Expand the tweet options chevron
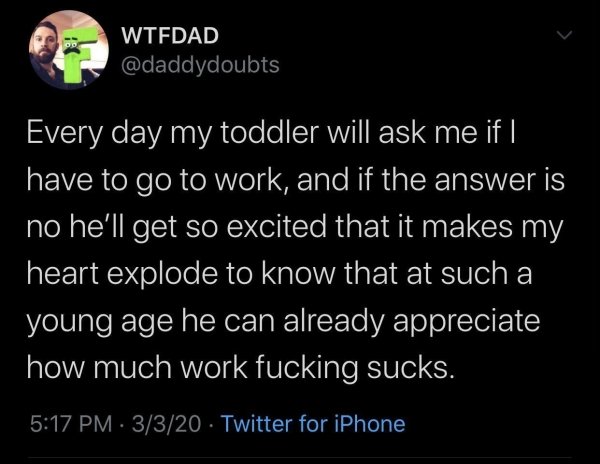Screen dimensions: 600x464 click(564, 35)
